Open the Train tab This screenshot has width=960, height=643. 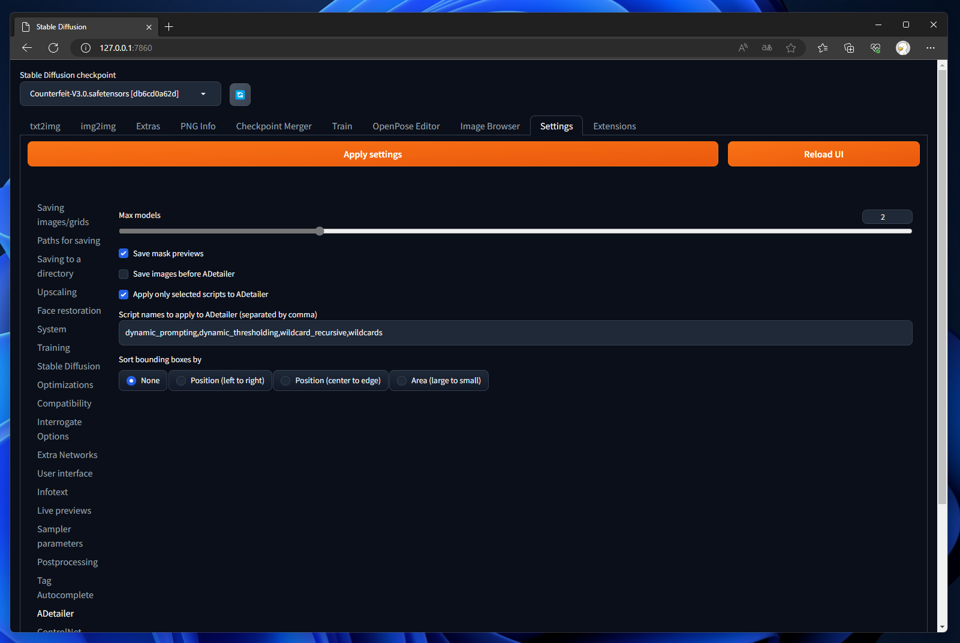[x=342, y=126]
